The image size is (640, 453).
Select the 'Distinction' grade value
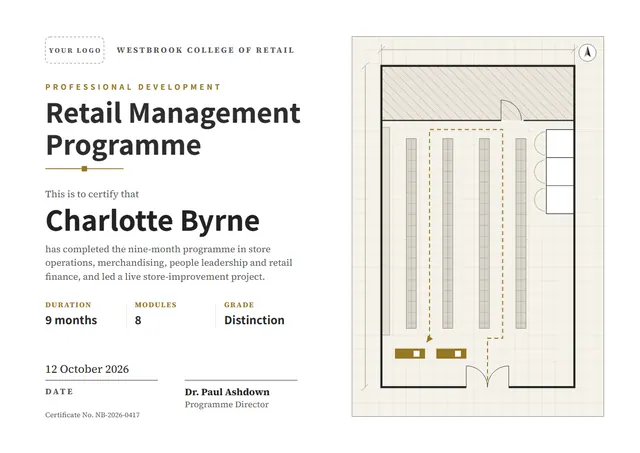click(254, 320)
